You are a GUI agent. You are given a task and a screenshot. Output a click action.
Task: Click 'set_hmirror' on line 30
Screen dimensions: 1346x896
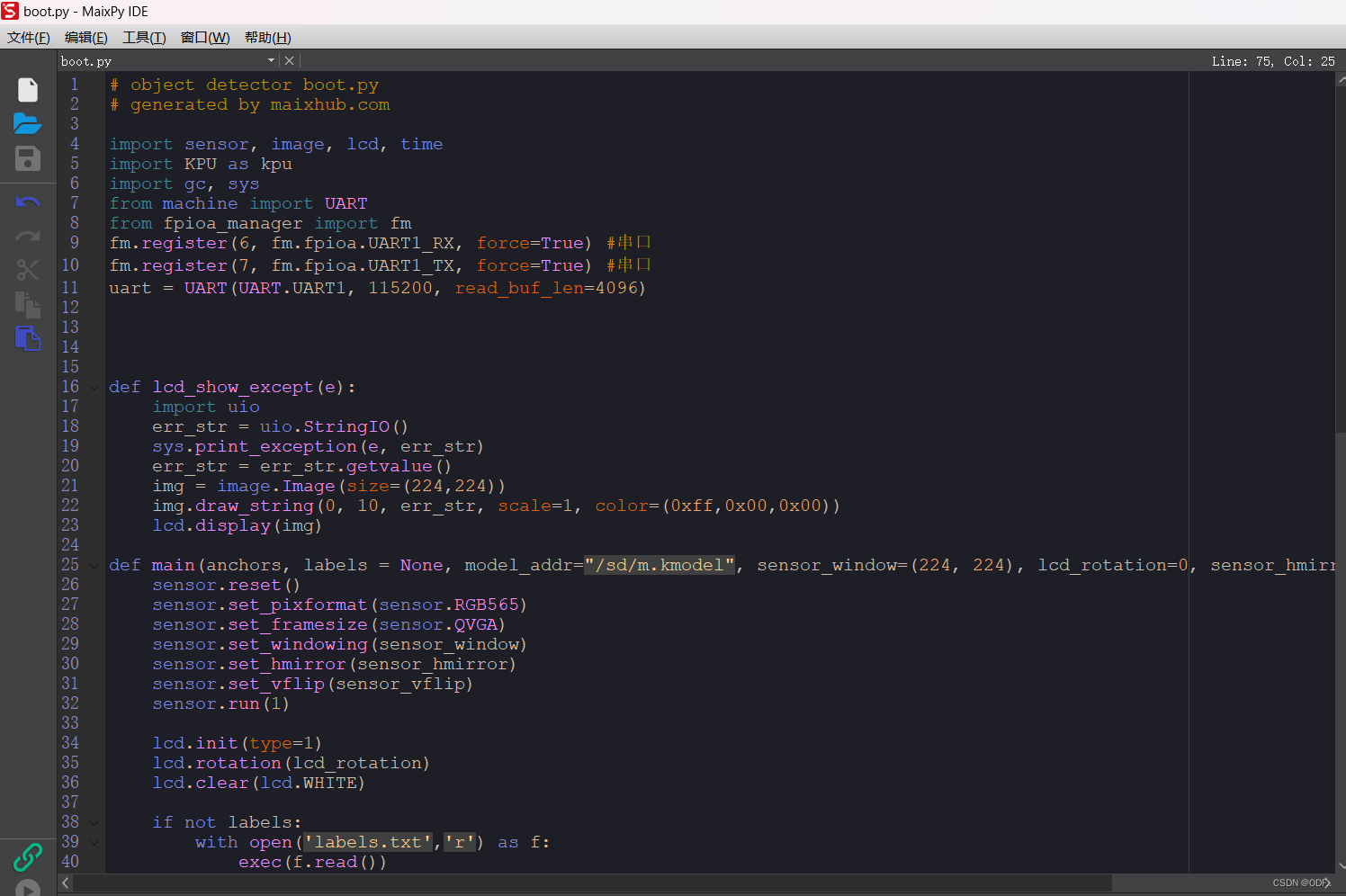[x=287, y=664]
